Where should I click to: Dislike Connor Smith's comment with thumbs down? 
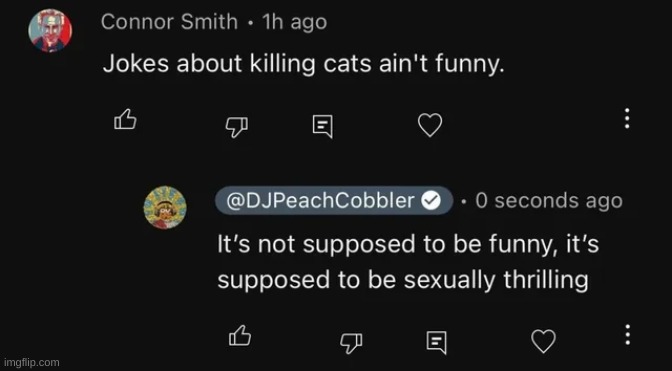click(237, 127)
